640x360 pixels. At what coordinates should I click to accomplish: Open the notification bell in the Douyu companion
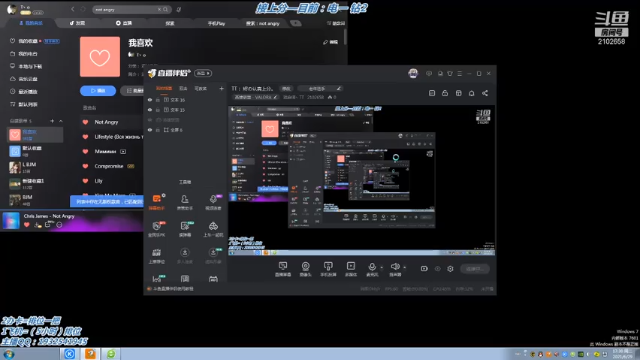click(x=471, y=93)
